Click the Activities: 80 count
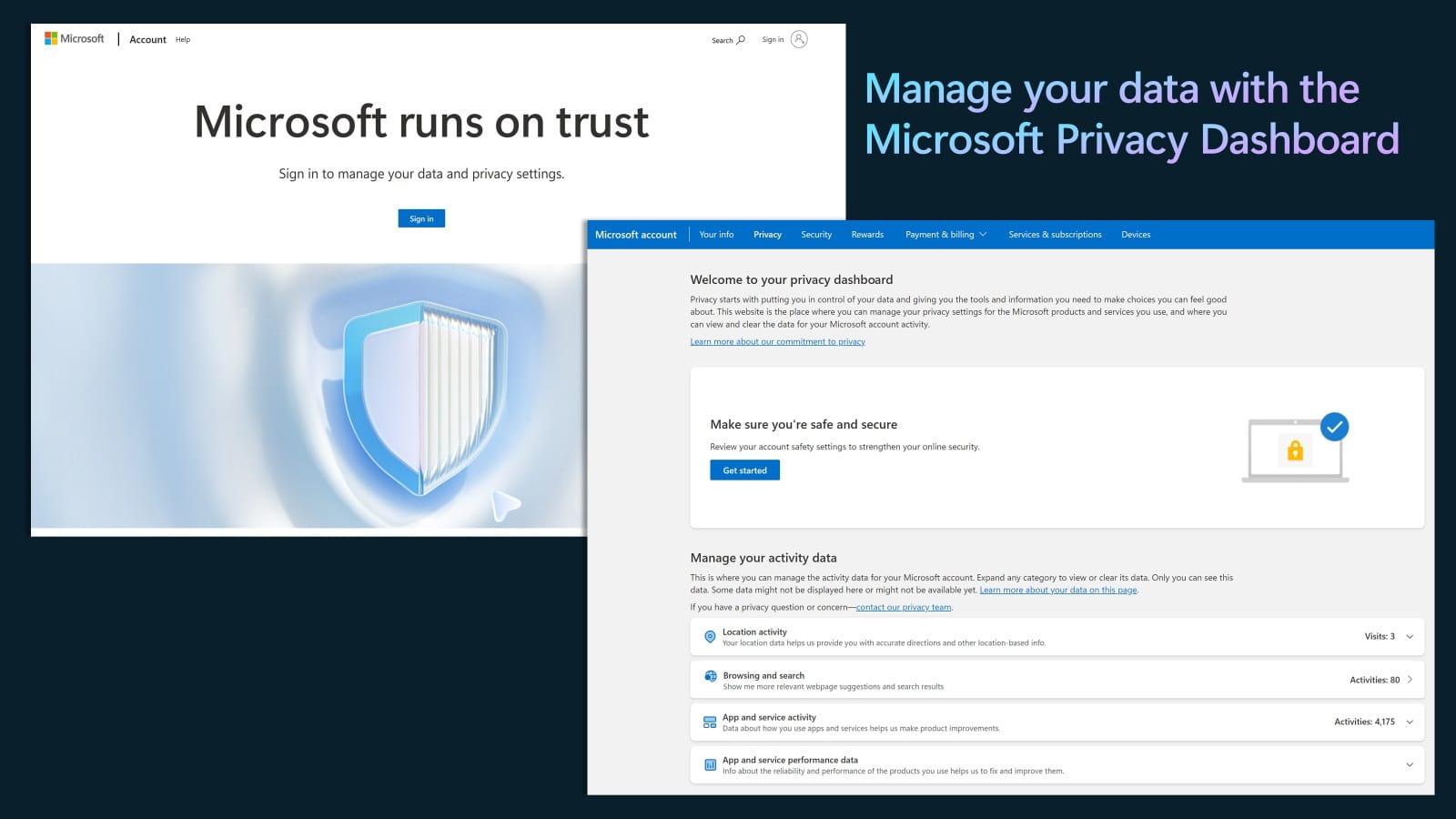Viewport: 1456px width, 819px height. tap(1375, 680)
